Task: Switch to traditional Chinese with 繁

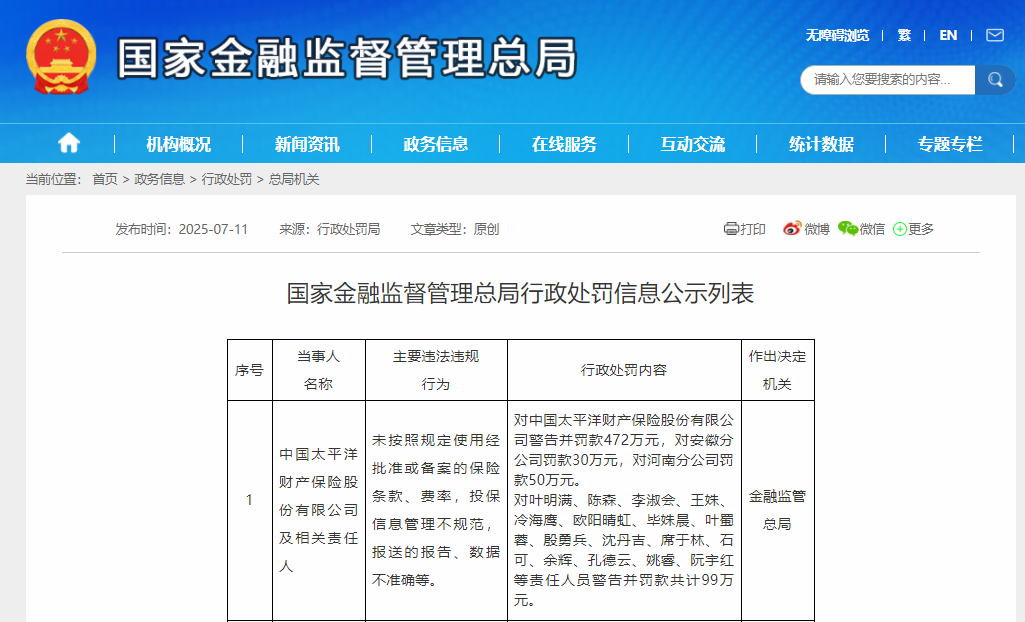Action: click(x=904, y=35)
